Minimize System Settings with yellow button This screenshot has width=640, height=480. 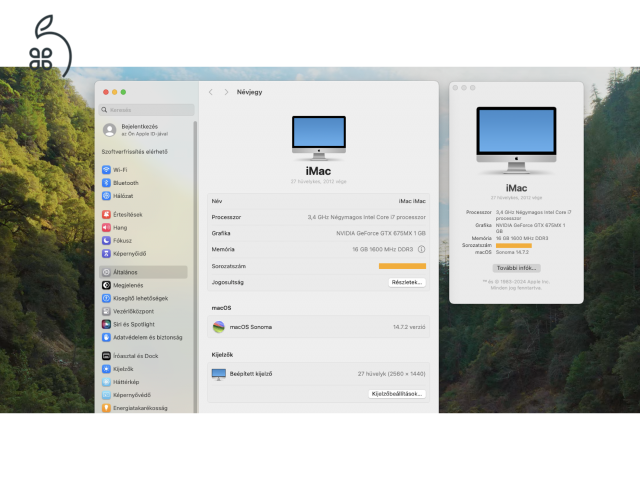coord(115,92)
